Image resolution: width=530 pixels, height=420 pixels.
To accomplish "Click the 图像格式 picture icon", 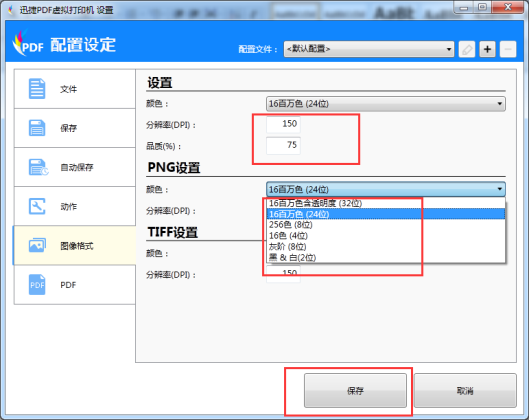I will (x=37, y=245).
